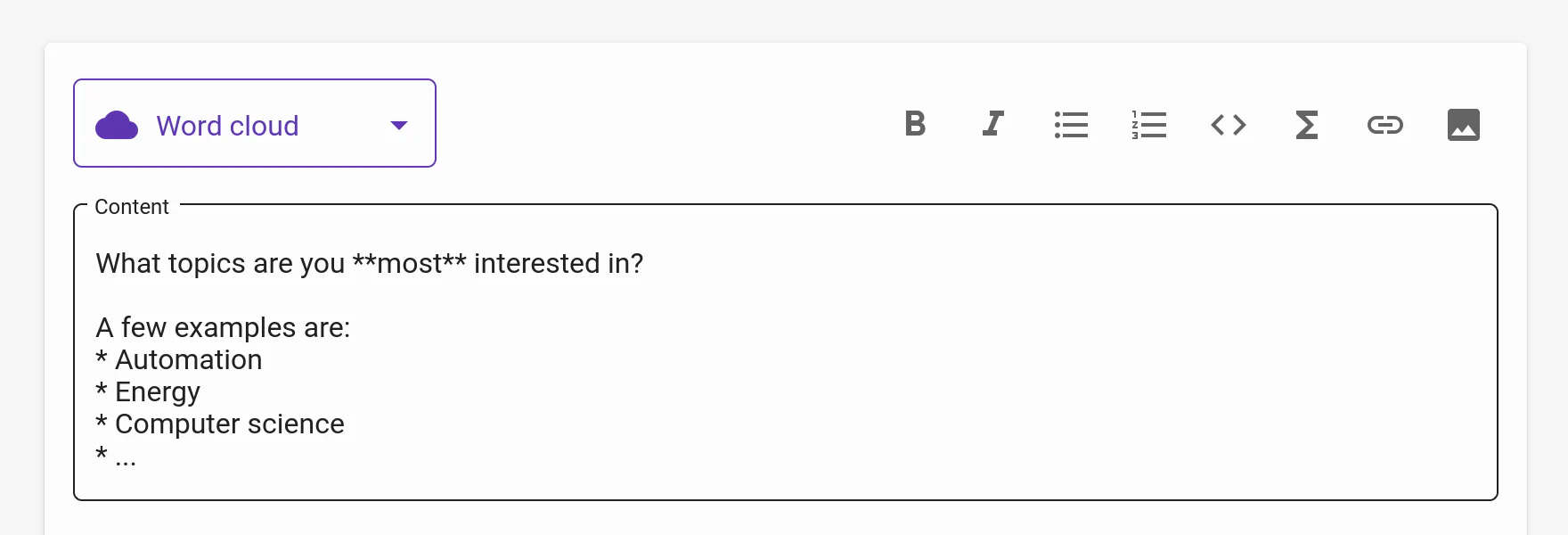Place cursor on the Automation bullet
1568x535 pixels.
click(x=188, y=360)
